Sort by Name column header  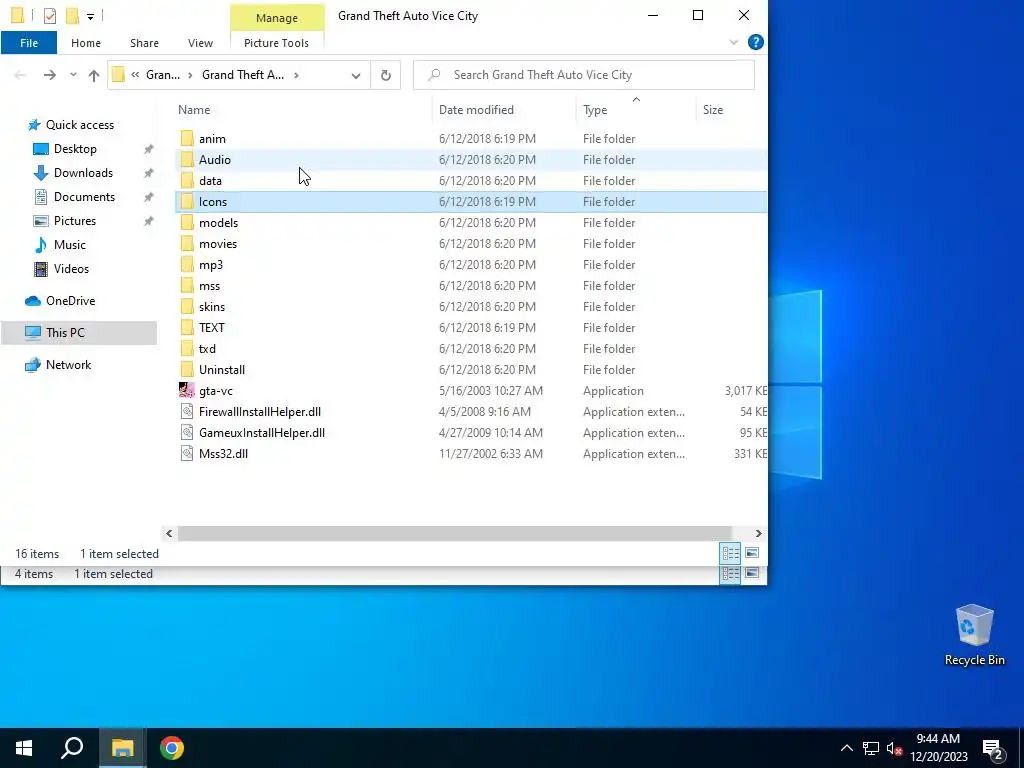pyautogui.click(x=194, y=110)
